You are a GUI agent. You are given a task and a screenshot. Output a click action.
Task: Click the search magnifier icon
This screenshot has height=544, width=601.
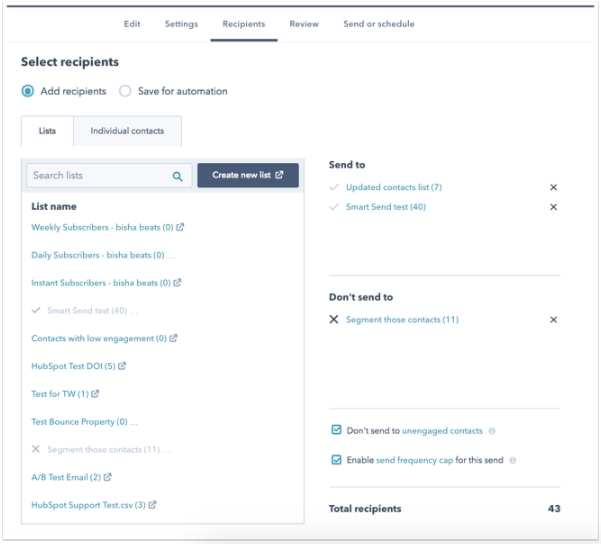pyautogui.click(x=177, y=176)
